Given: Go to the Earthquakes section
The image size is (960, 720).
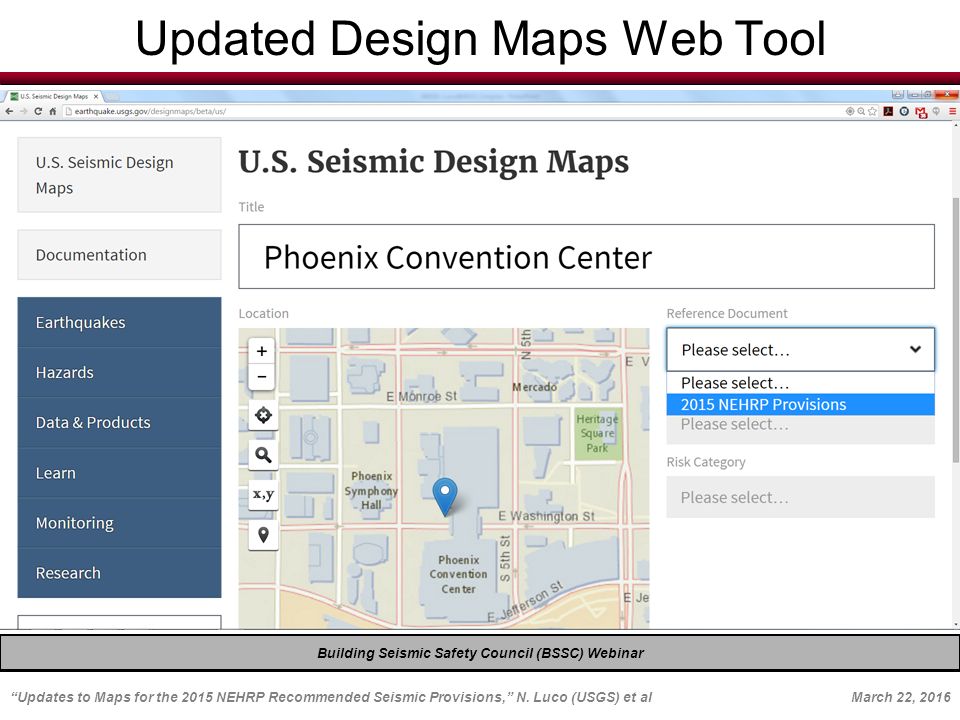Looking at the screenshot, I should click(119, 323).
